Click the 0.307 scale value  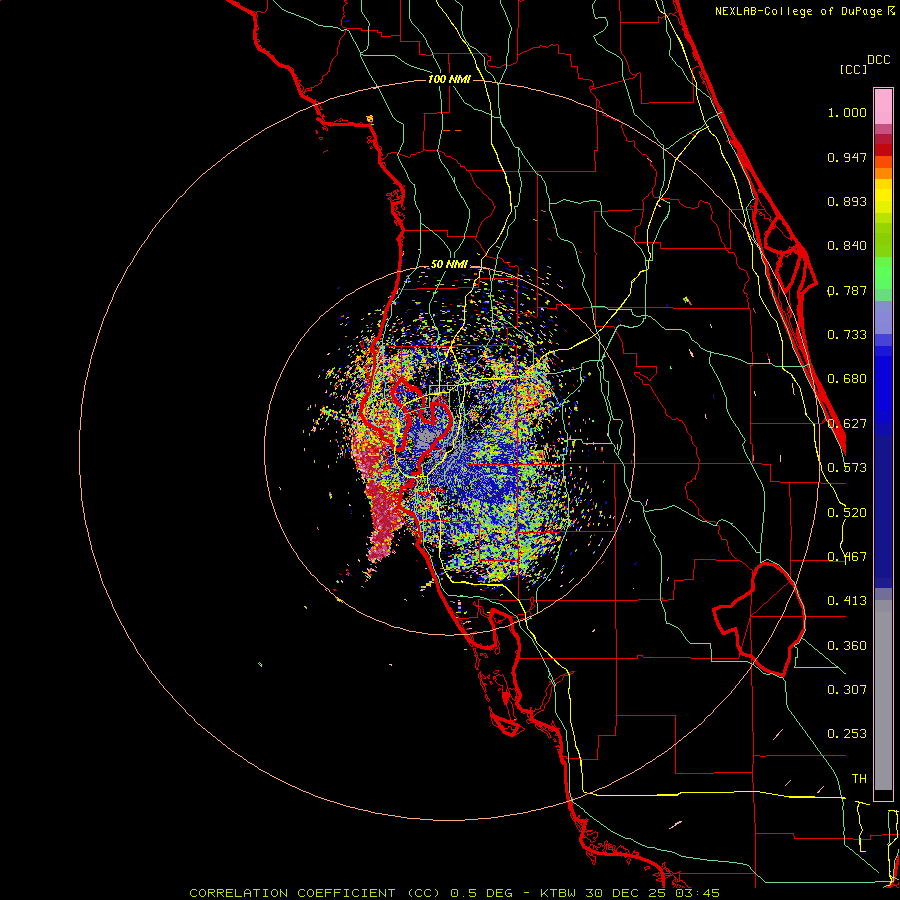coord(847,690)
